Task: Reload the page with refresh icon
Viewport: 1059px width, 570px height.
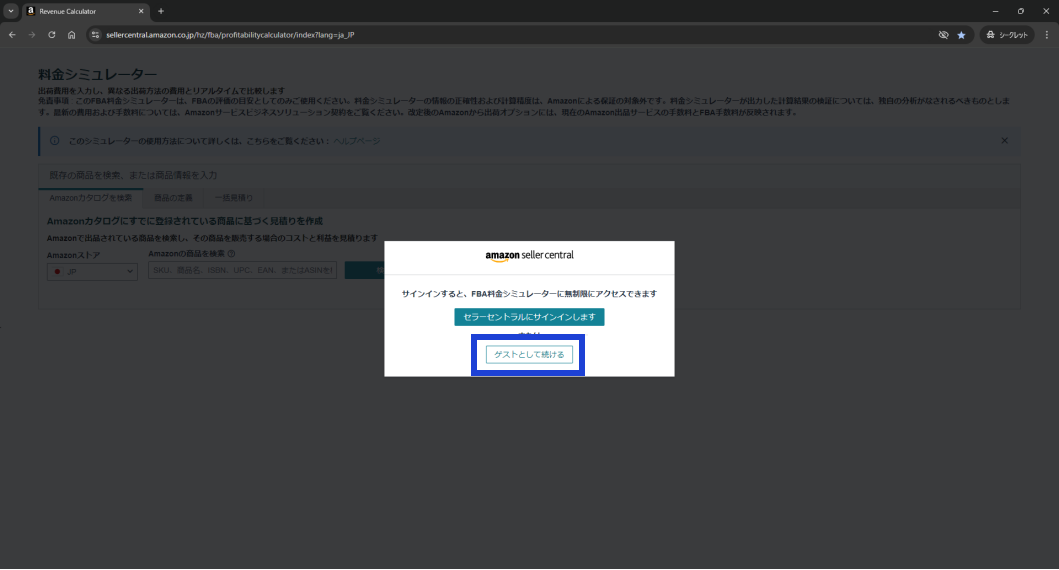Action: (x=51, y=34)
